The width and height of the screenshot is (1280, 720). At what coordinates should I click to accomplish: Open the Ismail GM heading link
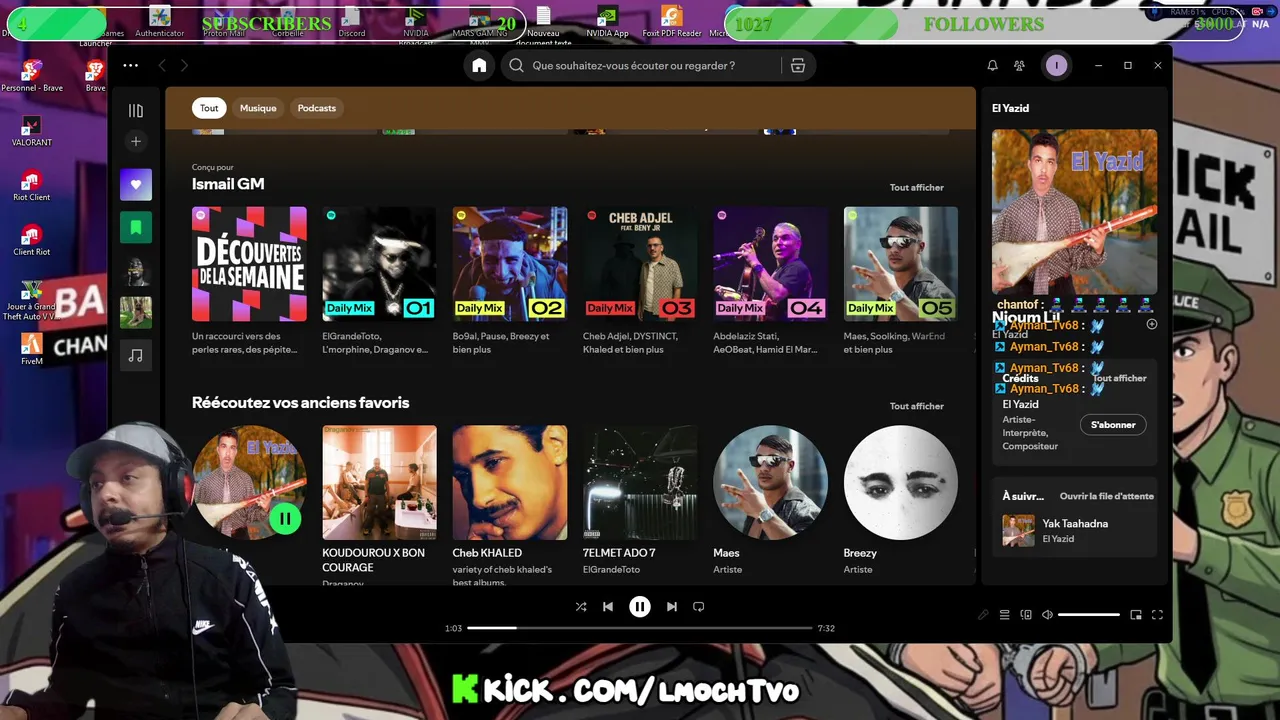(x=228, y=184)
